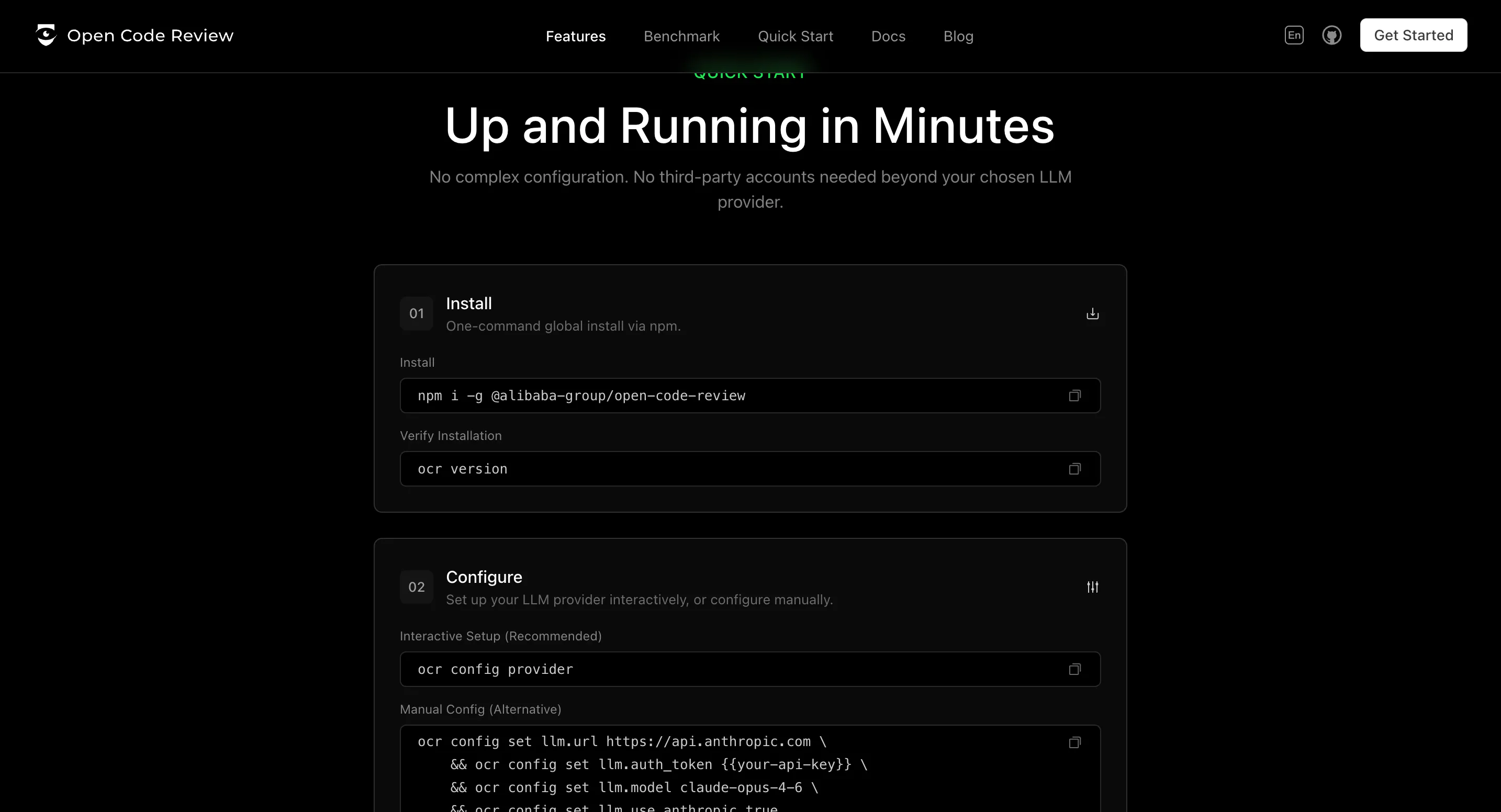Click the sliders icon in Configure card
Image resolution: width=1501 pixels, height=812 pixels.
coord(1092,587)
